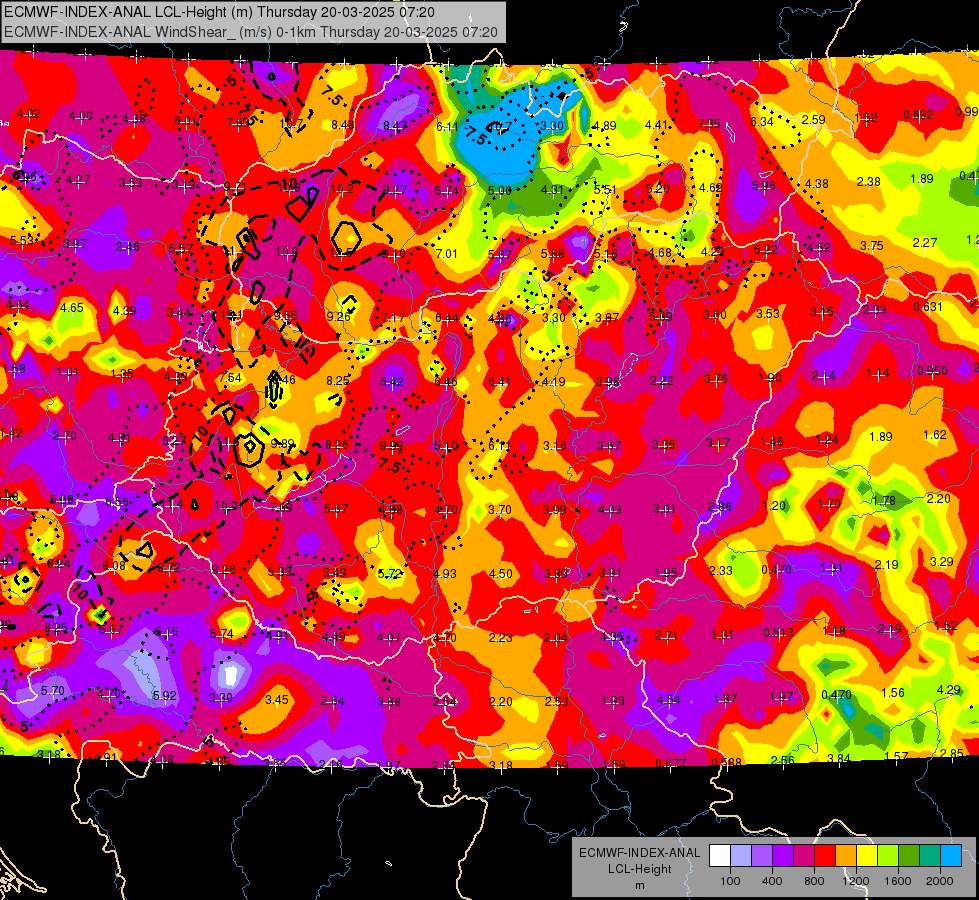Click the grid point labeled 9.71
This screenshot has width=979, height=900.
pos(235,186)
